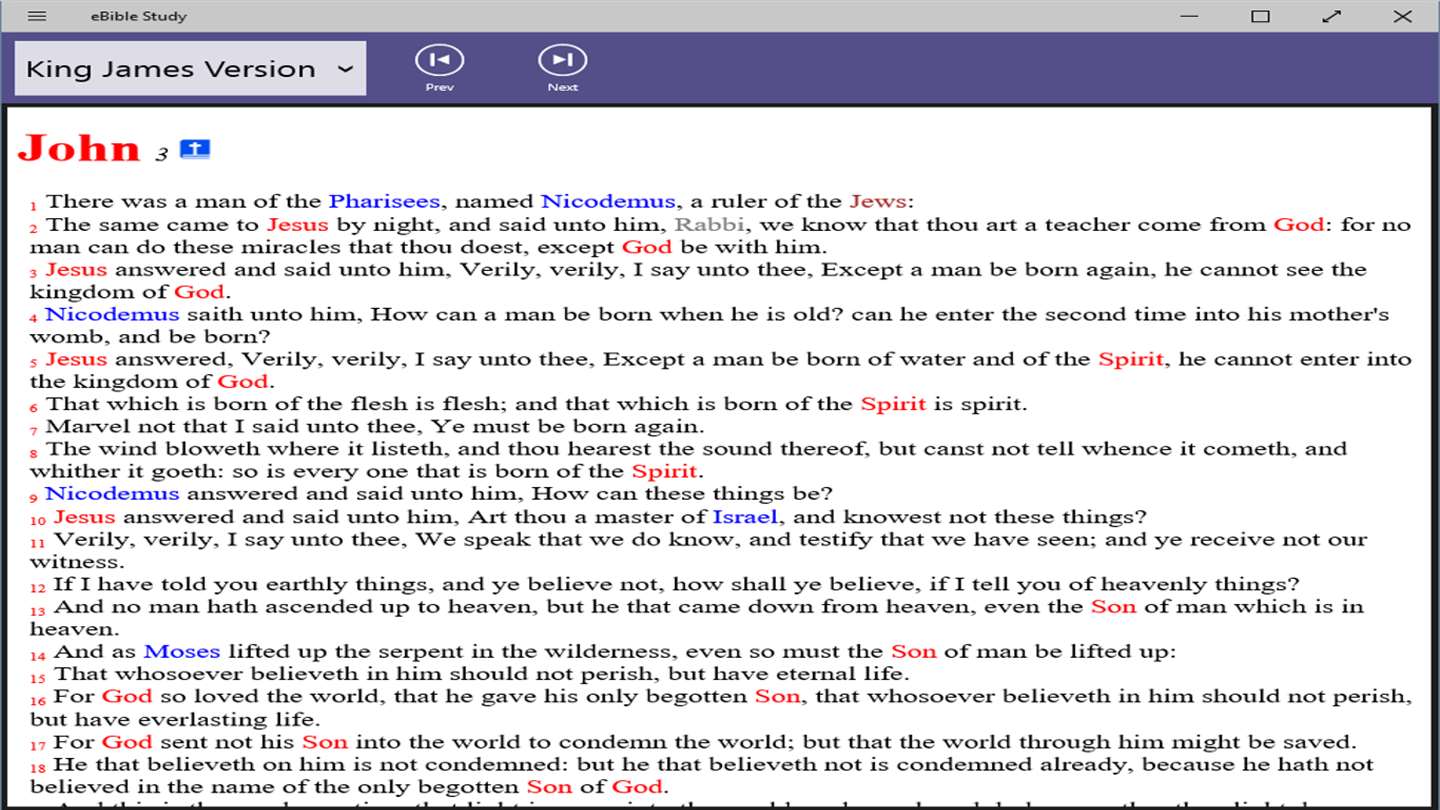The width and height of the screenshot is (1440, 810).
Task: Open the Pharisees link in verse 1
Action: (385, 202)
